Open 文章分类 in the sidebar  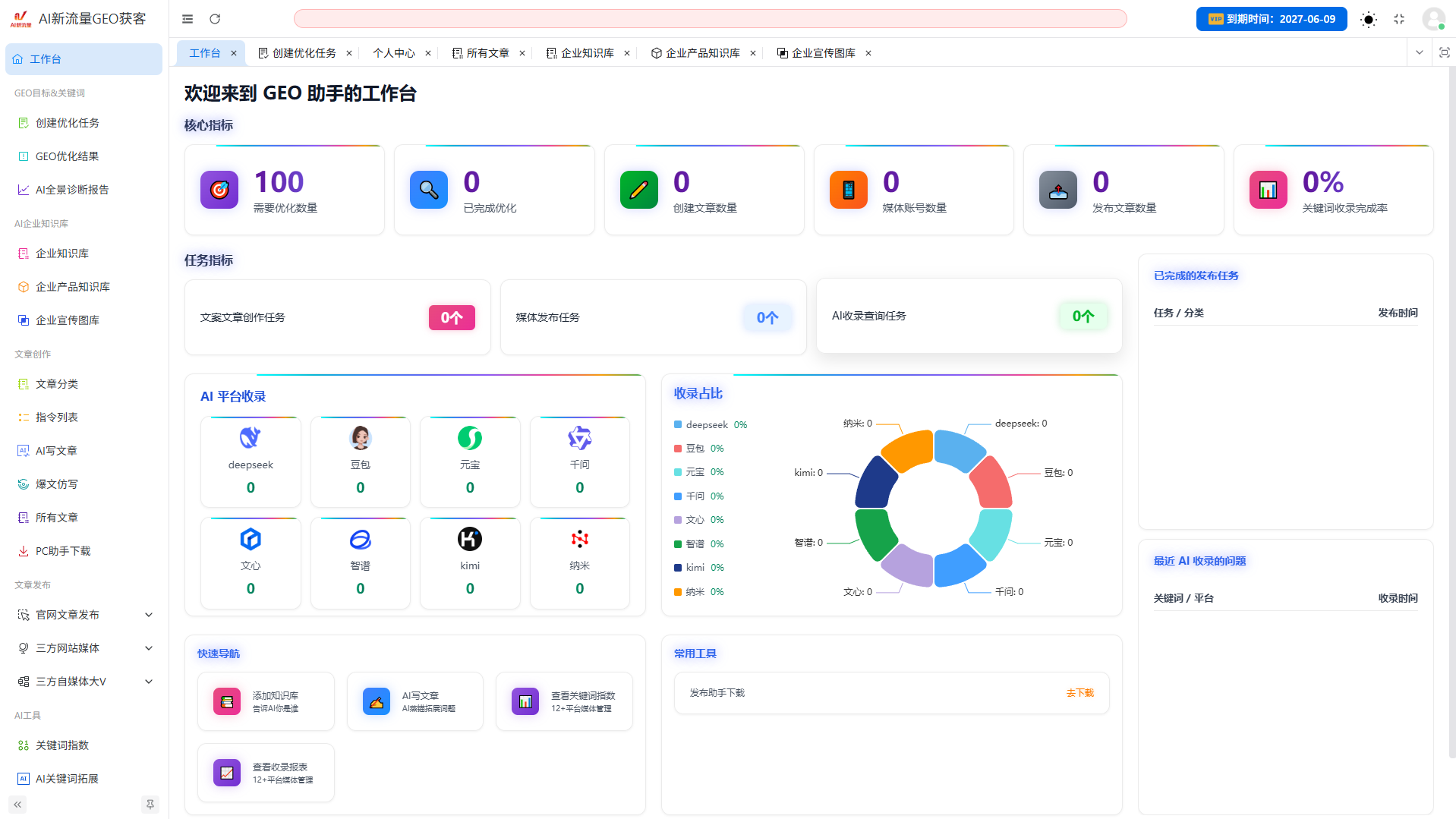coord(84,384)
